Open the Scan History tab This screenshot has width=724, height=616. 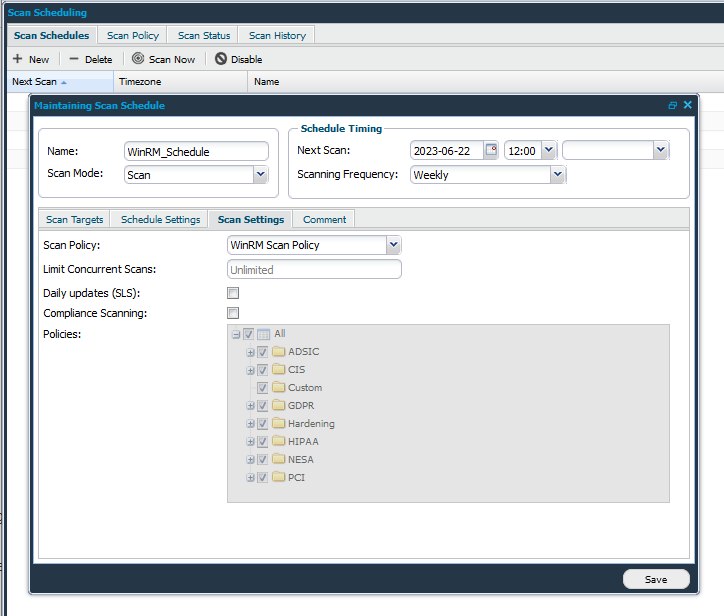coord(277,36)
